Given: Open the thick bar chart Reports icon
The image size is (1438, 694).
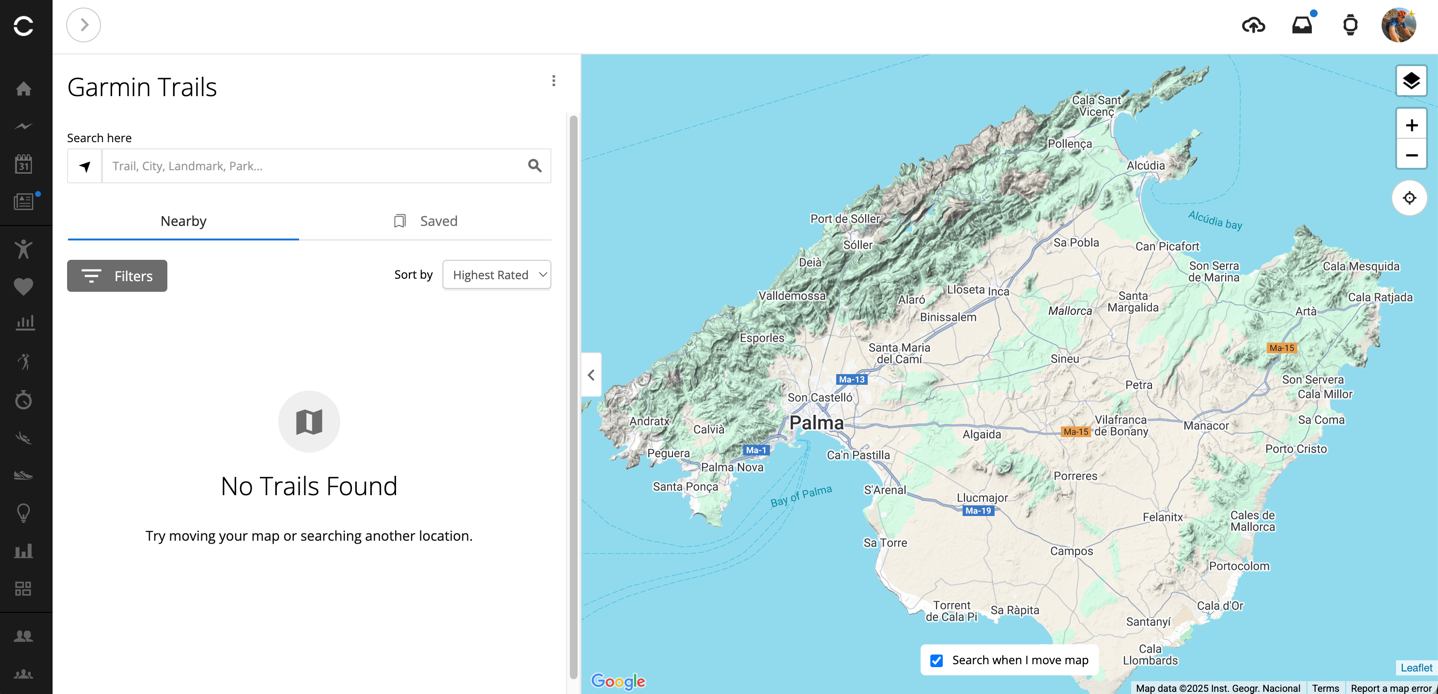Looking at the screenshot, I should tap(24, 551).
